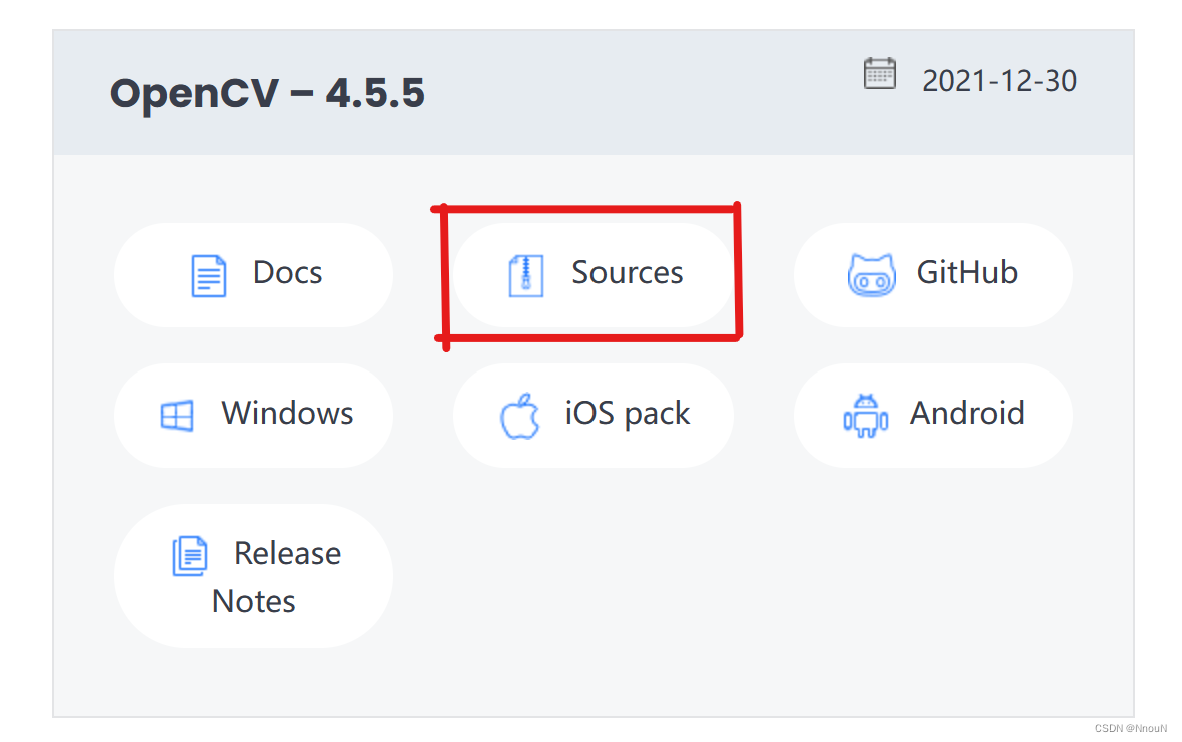1182x742 pixels.
Task: Click the 2021-12-30 release date text
Action: (1000, 81)
